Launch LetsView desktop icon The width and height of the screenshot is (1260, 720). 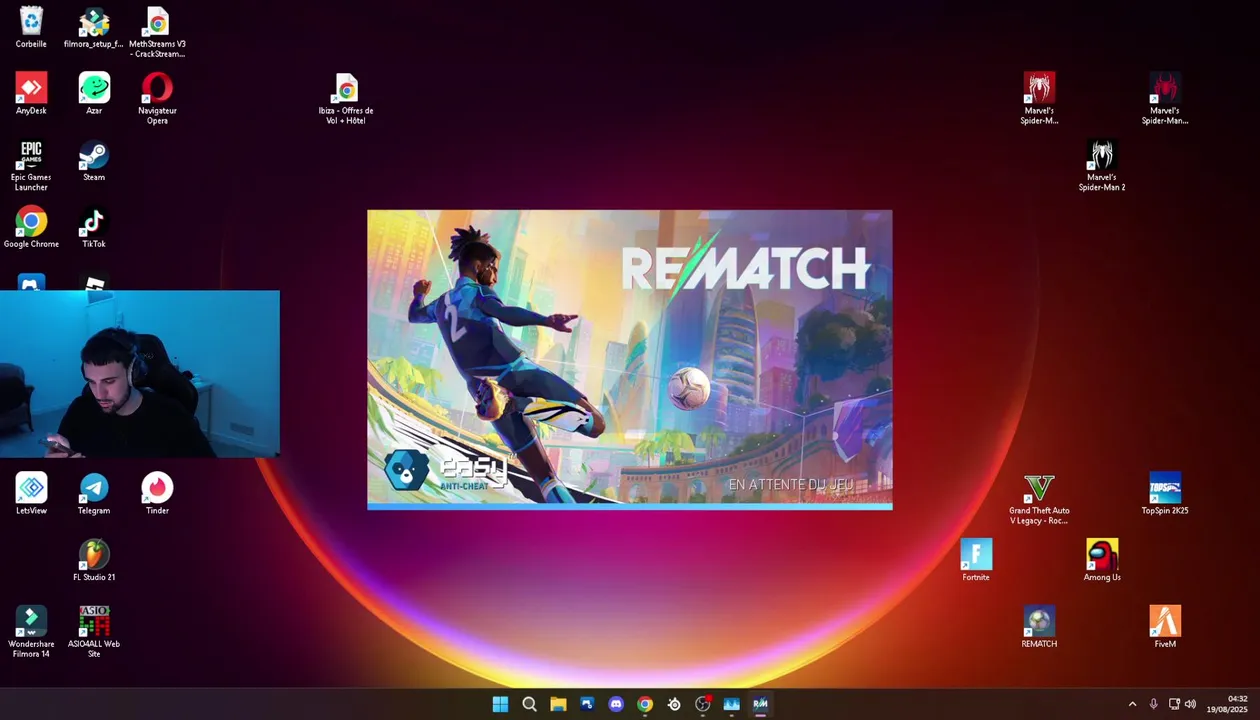pos(31,494)
